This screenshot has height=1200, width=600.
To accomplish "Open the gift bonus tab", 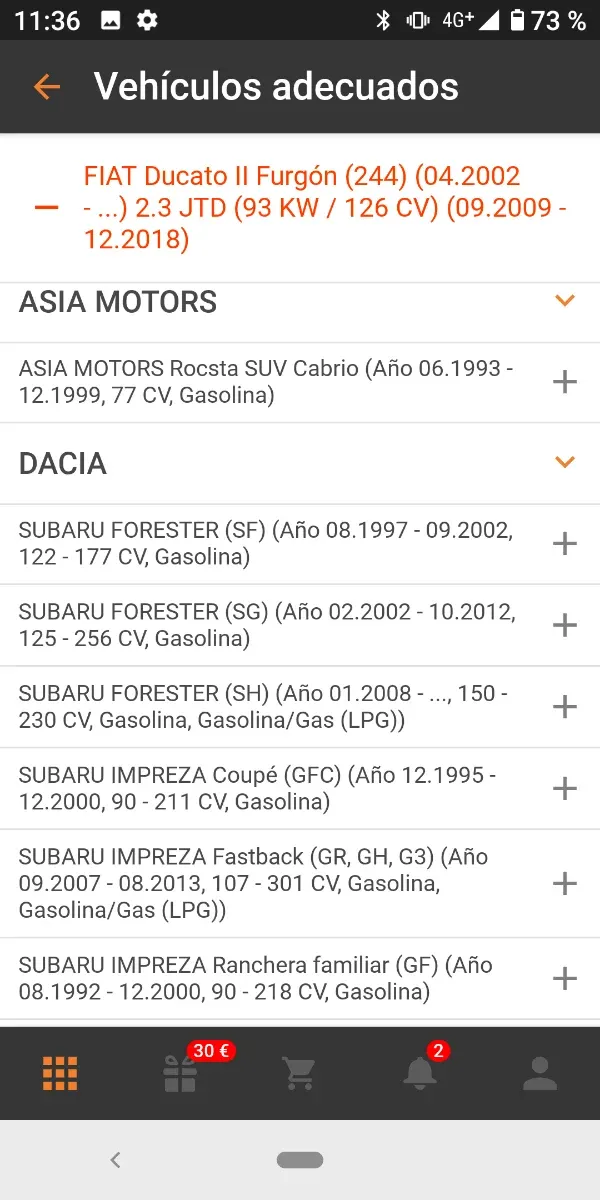I will [x=181, y=1073].
